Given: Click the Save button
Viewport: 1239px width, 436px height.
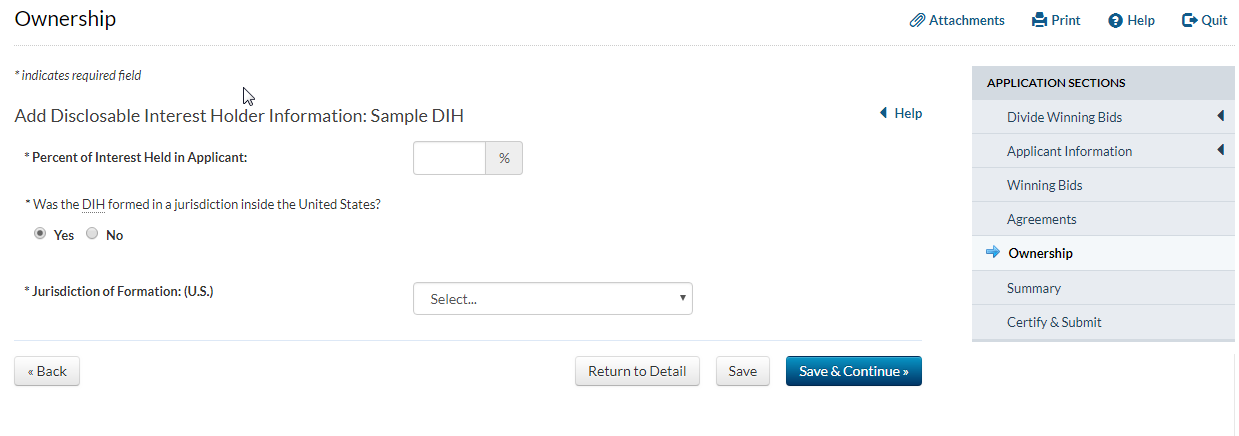Looking at the screenshot, I should [x=742, y=371].
